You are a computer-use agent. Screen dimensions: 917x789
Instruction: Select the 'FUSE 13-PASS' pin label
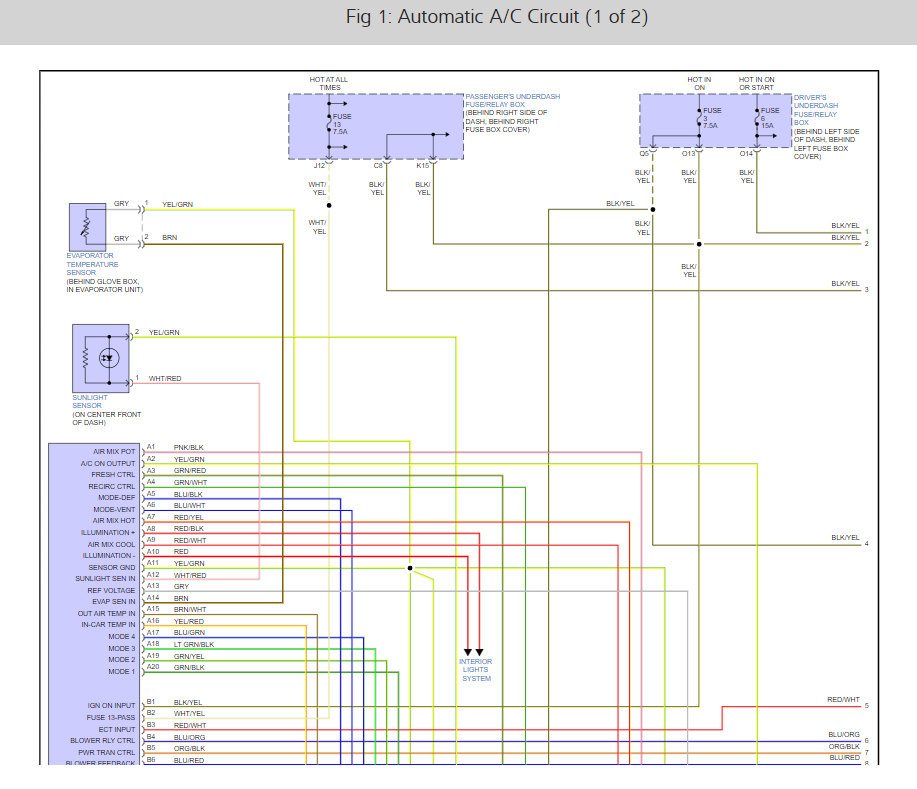coord(111,717)
